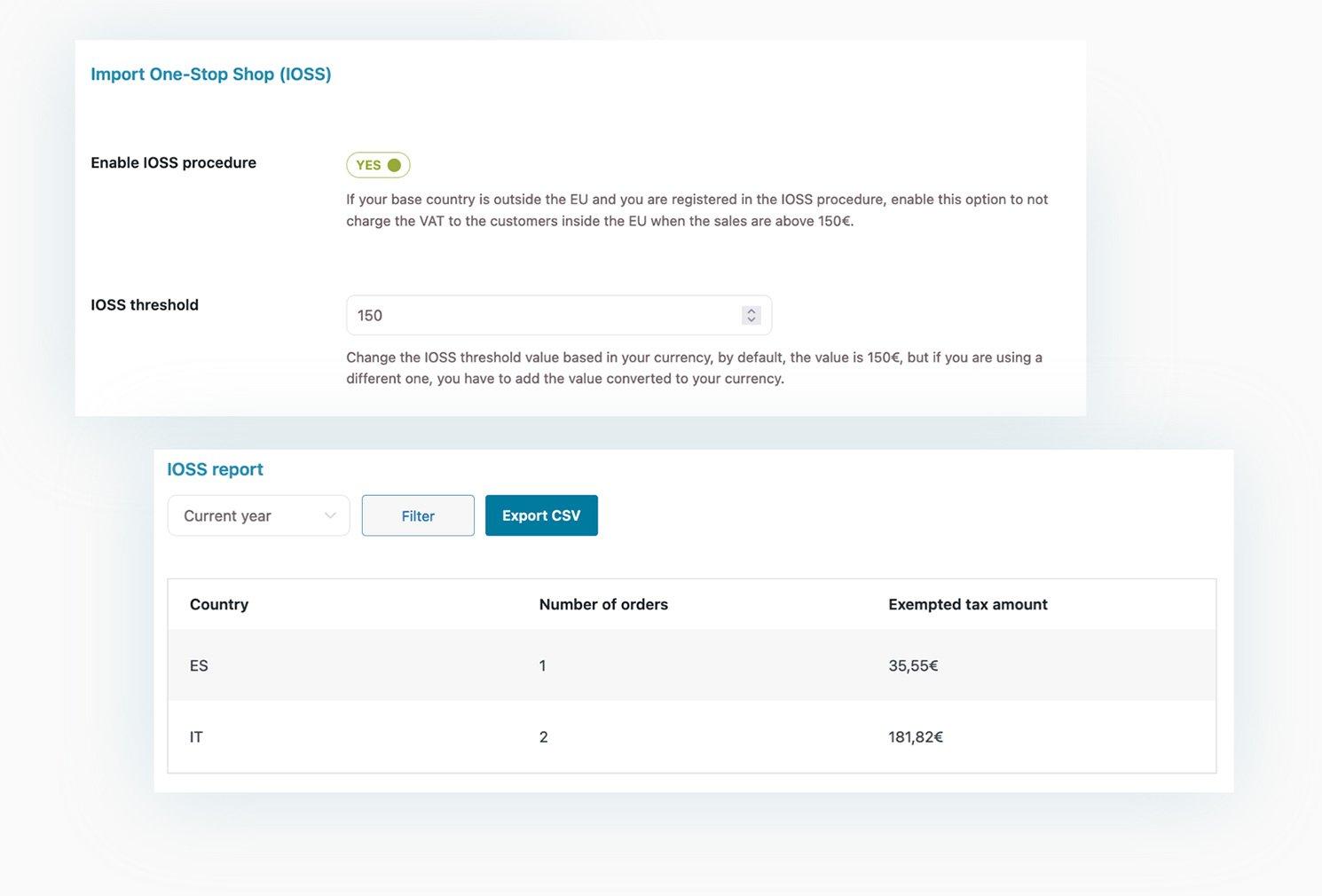Viewport: 1322px width, 896px height.
Task: Click the 181,82€ exempted tax value
Action: click(916, 736)
